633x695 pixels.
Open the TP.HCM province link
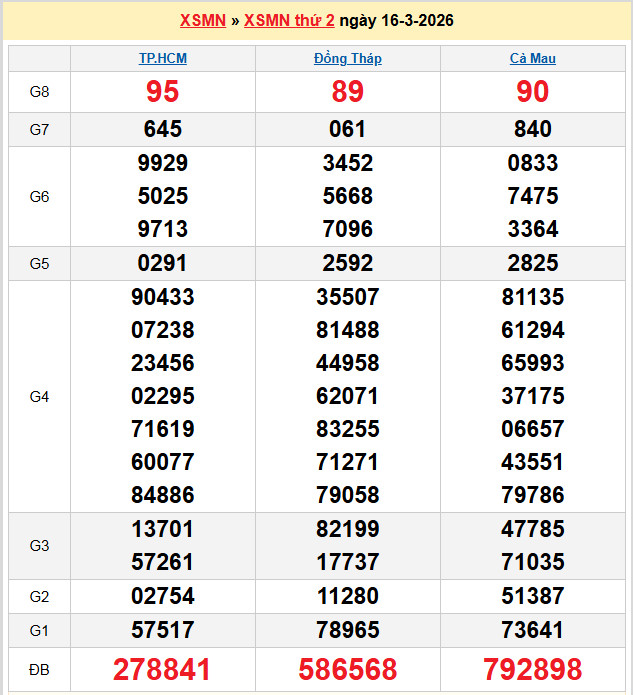pyautogui.click(x=162, y=59)
